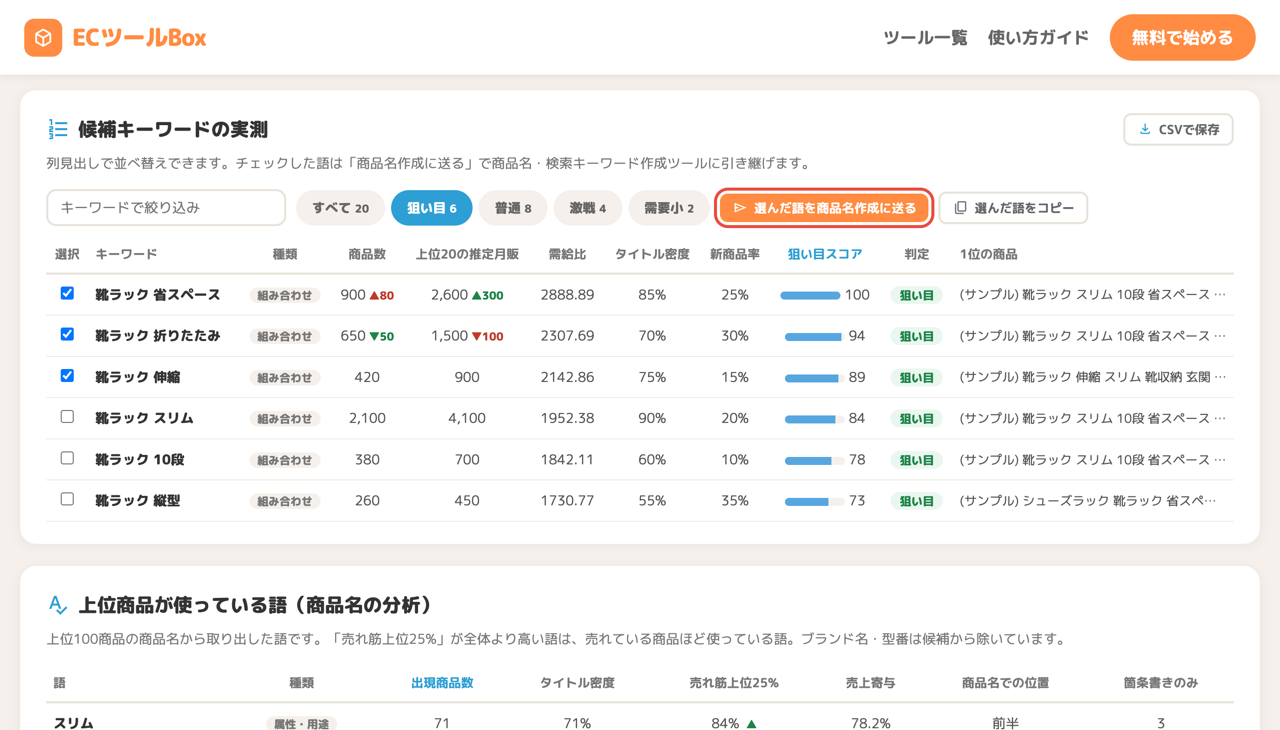Sort by 狙い目スコア column header

(825, 254)
